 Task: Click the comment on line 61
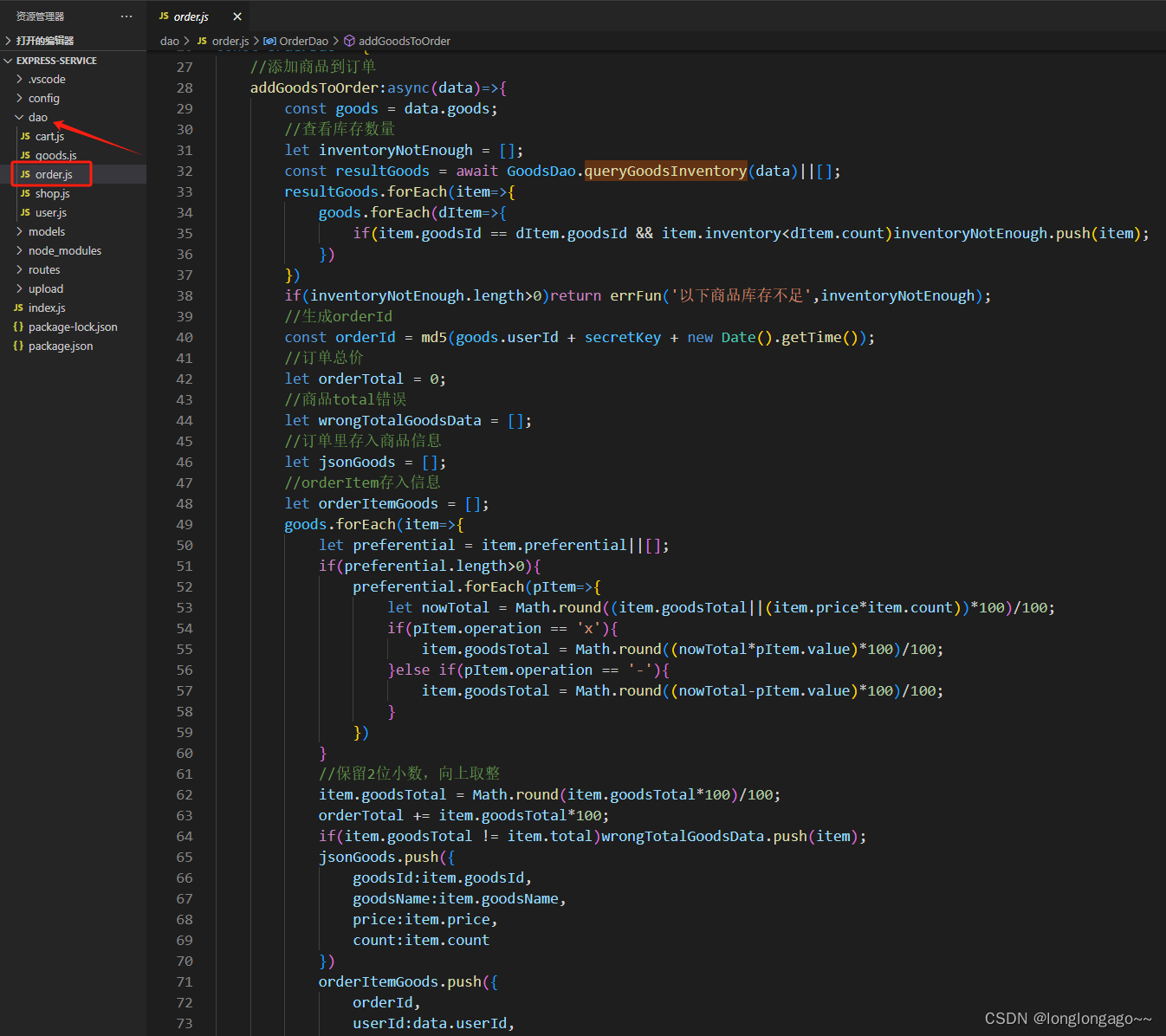click(x=409, y=774)
